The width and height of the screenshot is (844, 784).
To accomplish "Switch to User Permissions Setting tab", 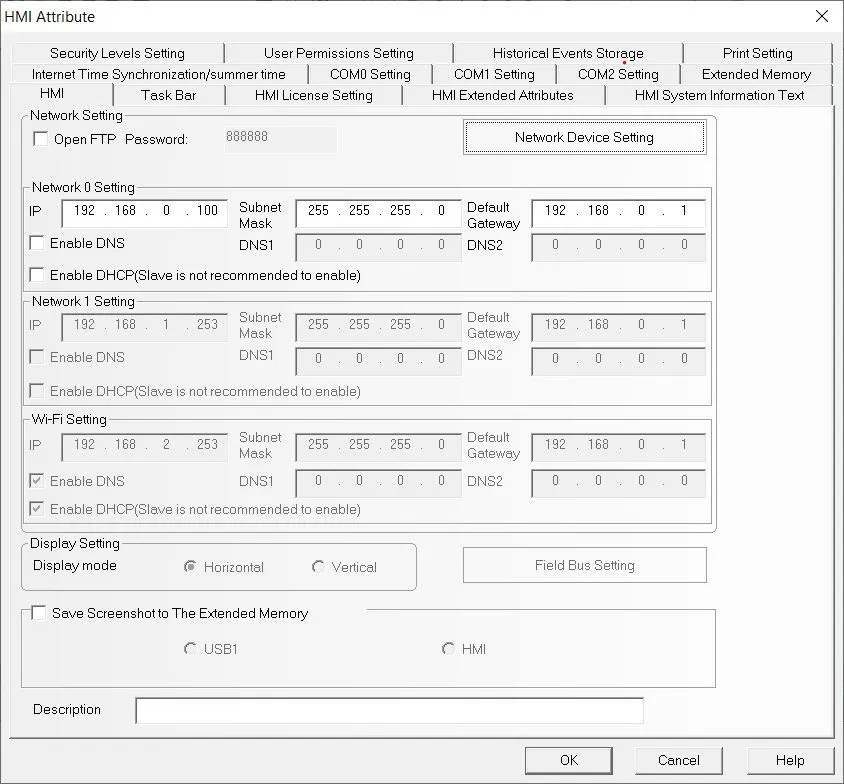I will (x=339, y=53).
